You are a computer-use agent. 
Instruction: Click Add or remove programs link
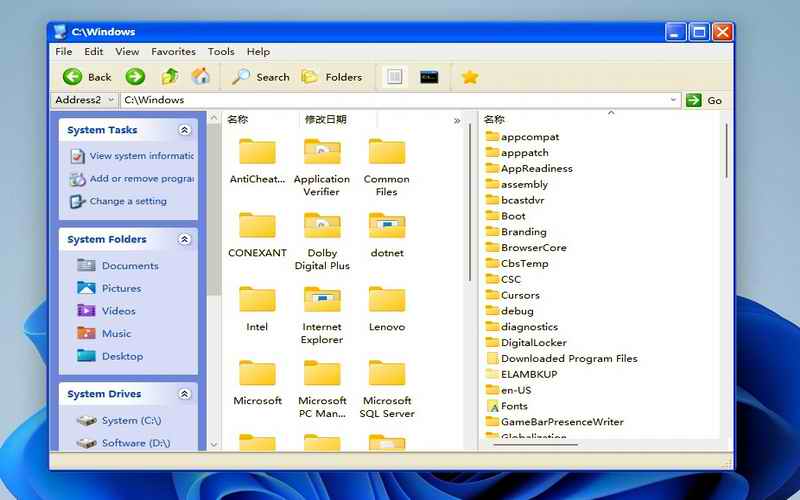(x=132, y=179)
